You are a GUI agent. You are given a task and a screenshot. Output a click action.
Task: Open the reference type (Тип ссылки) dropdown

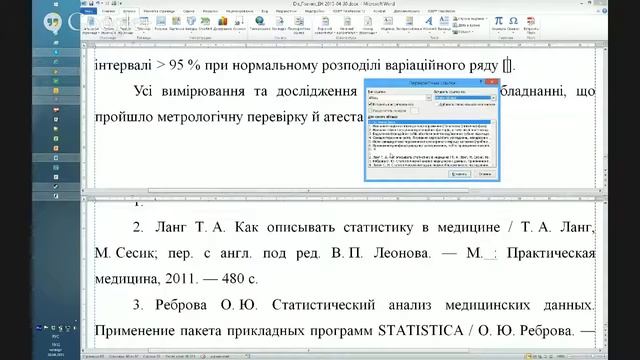tap(399, 98)
